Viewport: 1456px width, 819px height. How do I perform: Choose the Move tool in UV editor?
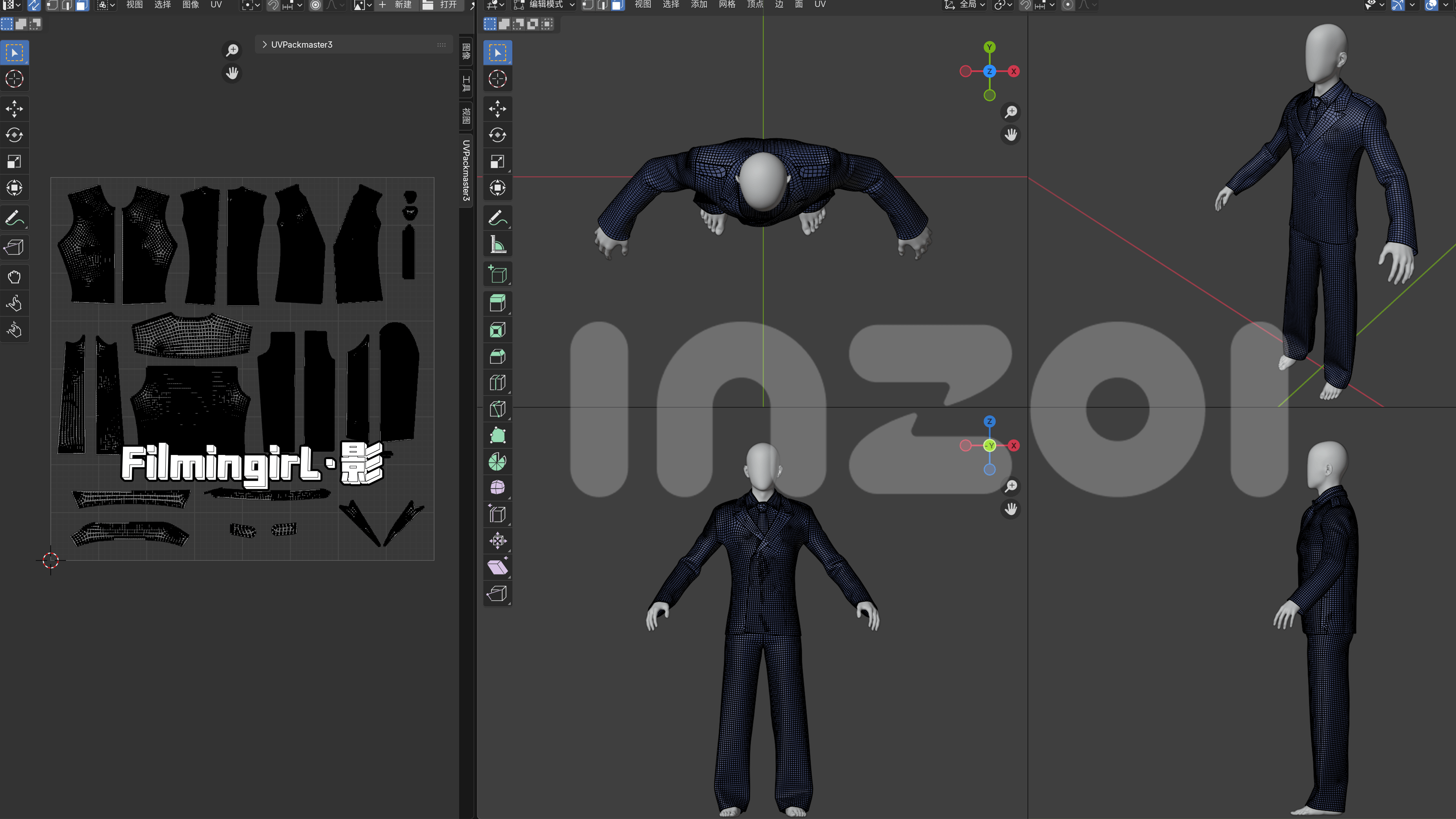point(14,109)
